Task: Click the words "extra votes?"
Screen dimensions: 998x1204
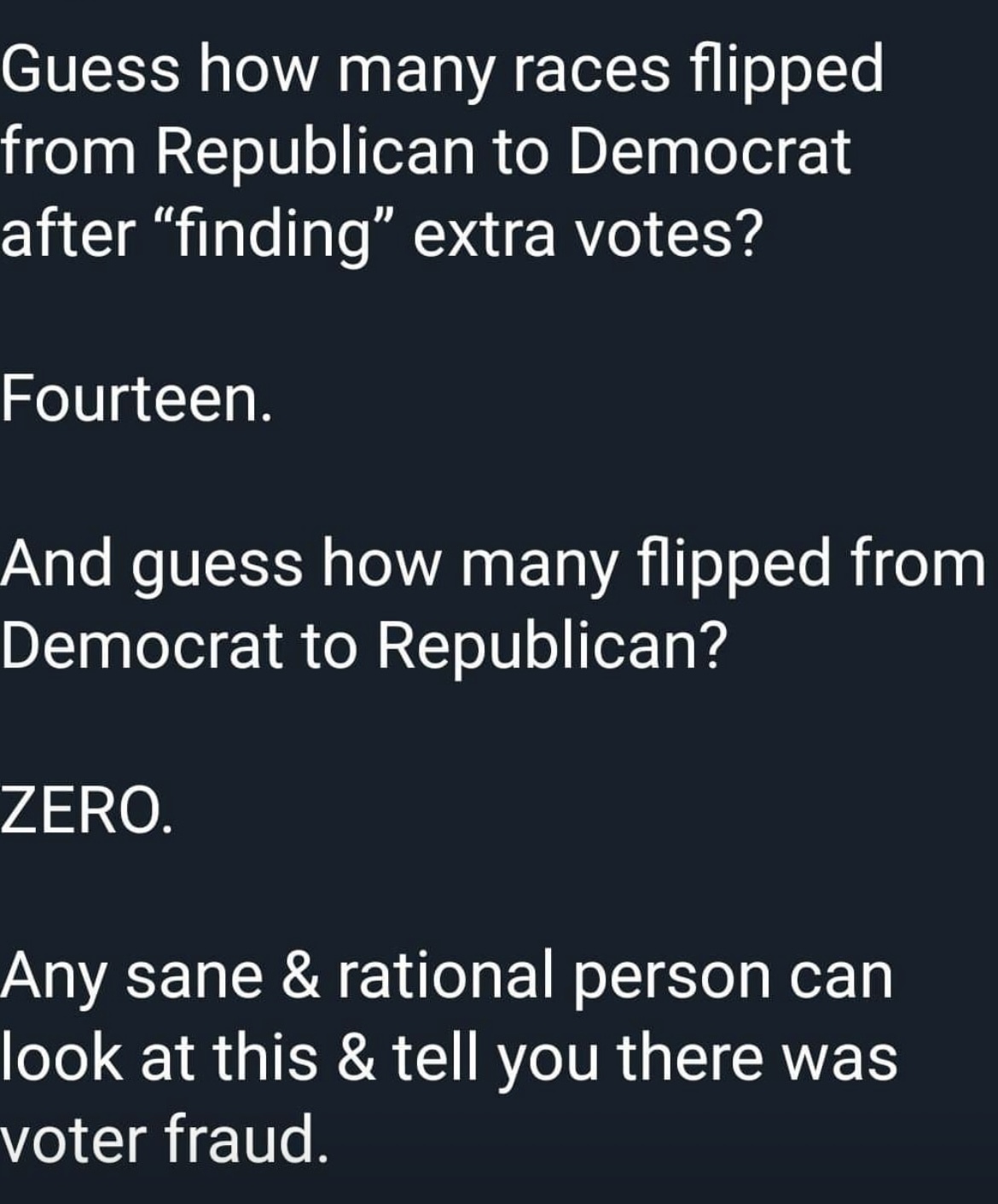Action: point(585,234)
